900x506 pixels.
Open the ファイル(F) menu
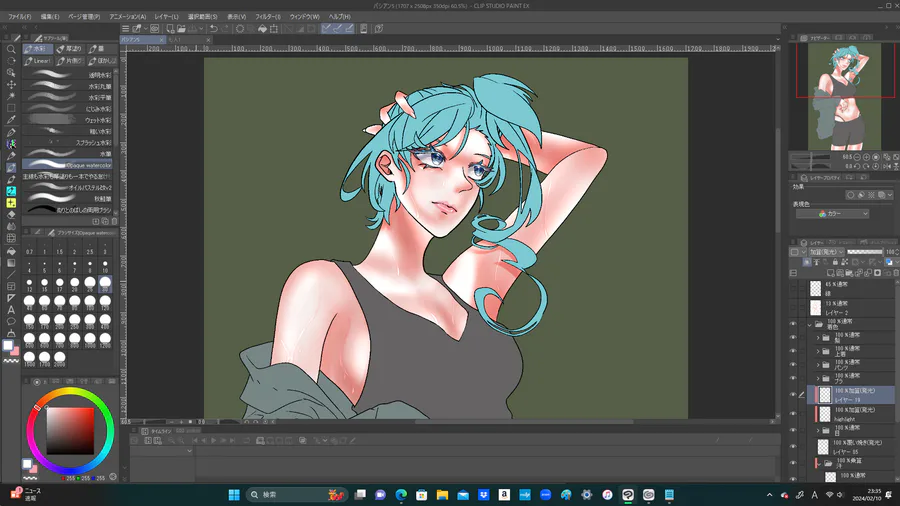coord(20,17)
